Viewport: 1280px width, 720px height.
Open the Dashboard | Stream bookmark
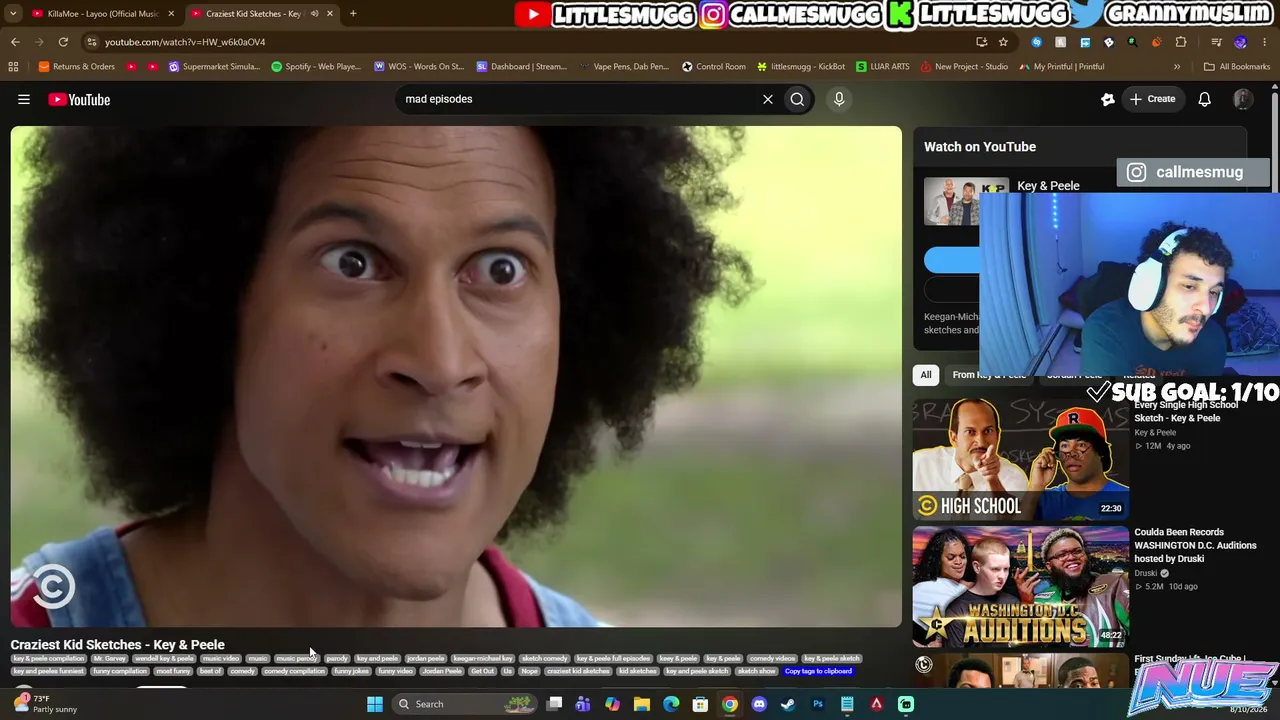[x=521, y=67]
